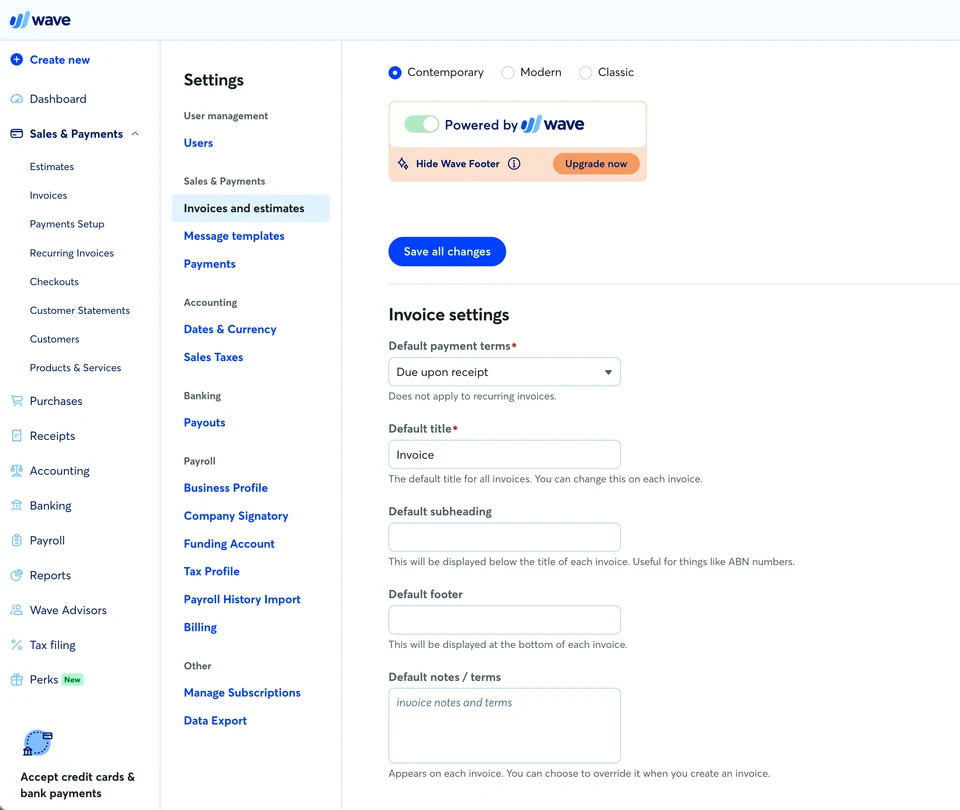The height and width of the screenshot is (810, 960).
Task: Open Checkouts in sidebar
Action: pos(54,282)
